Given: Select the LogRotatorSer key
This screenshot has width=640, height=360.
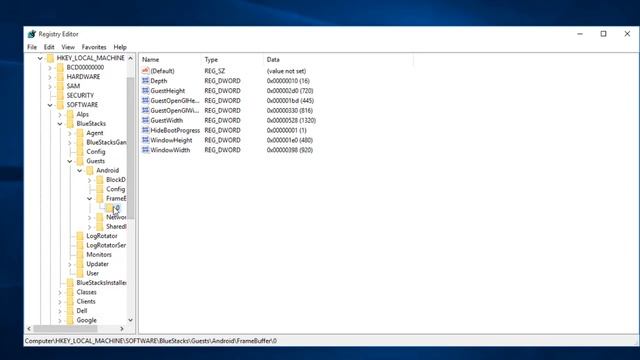Looking at the screenshot, I should pos(106,245).
